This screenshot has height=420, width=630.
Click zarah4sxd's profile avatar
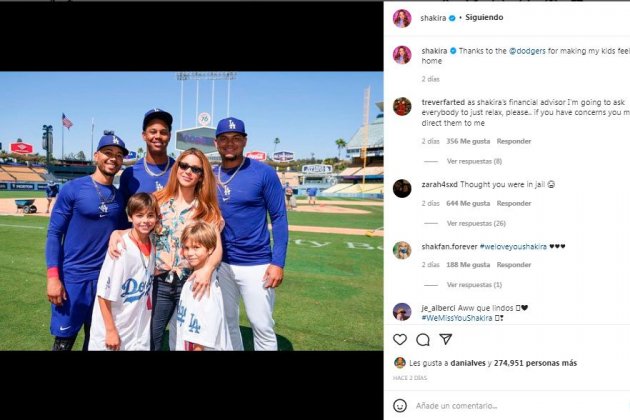coord(402,188)
